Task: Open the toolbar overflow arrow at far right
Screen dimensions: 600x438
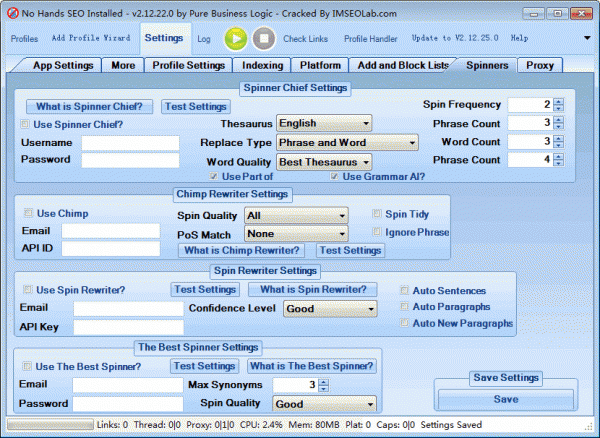Action: pos(587,38)
